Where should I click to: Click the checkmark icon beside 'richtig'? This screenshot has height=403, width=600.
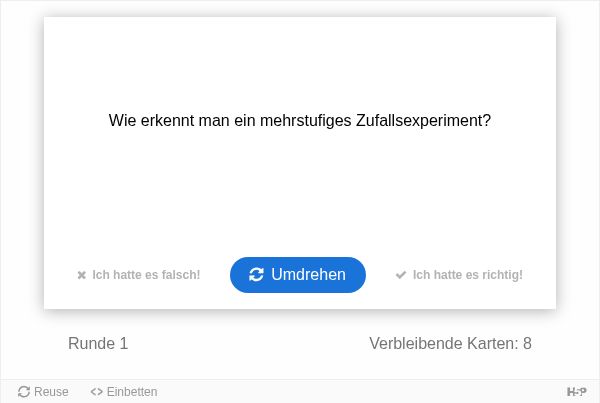tap(401, 274)
